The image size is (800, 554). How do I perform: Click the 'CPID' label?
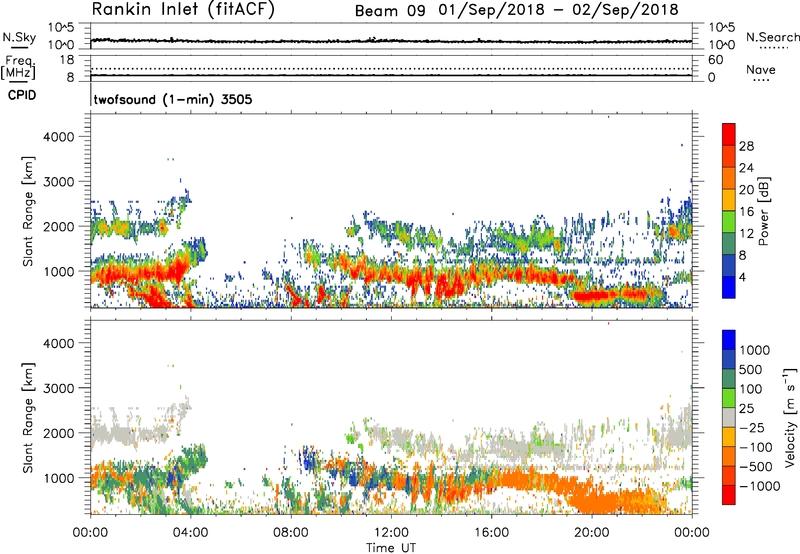(x=22, y=95)
